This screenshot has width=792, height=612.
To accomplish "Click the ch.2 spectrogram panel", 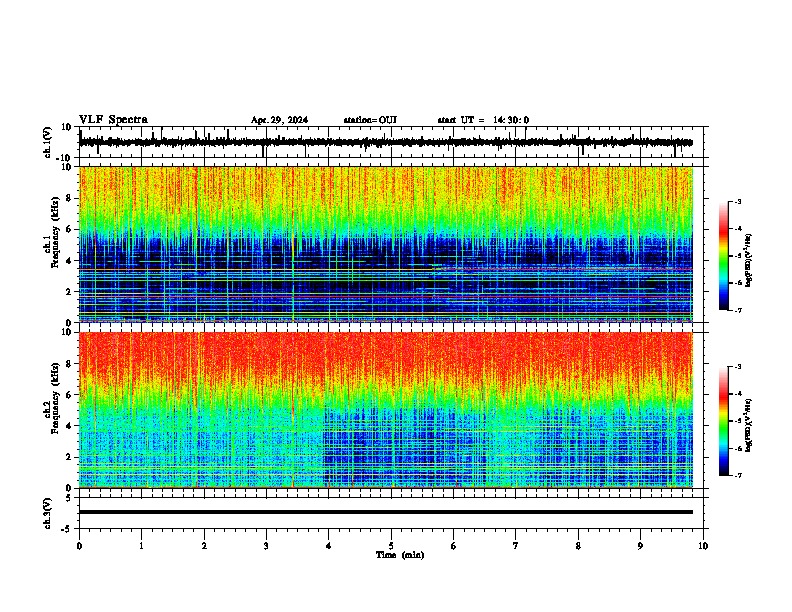I will pyautogui.click(x=386, y=410).
